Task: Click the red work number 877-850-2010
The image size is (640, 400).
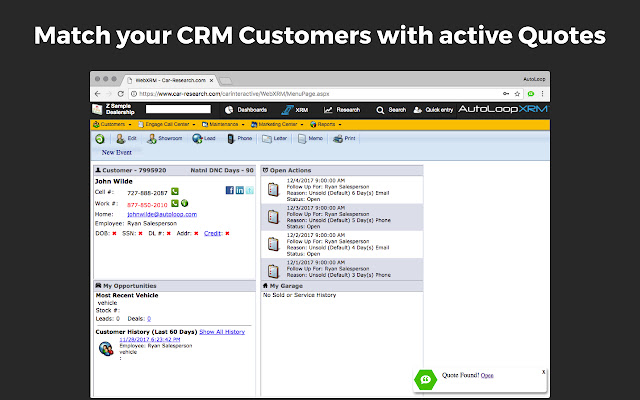Action: click(x=147, y=205)
